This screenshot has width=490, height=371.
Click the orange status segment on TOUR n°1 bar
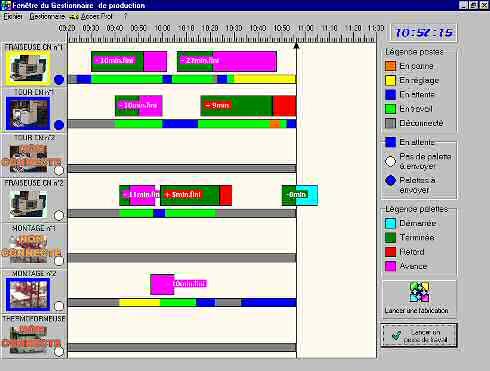point(275,124)
